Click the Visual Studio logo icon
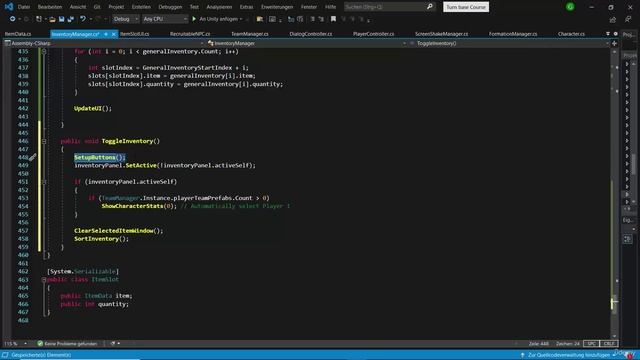Image resolution: width=640 pixels, height=360 pixels. point(9,7)
